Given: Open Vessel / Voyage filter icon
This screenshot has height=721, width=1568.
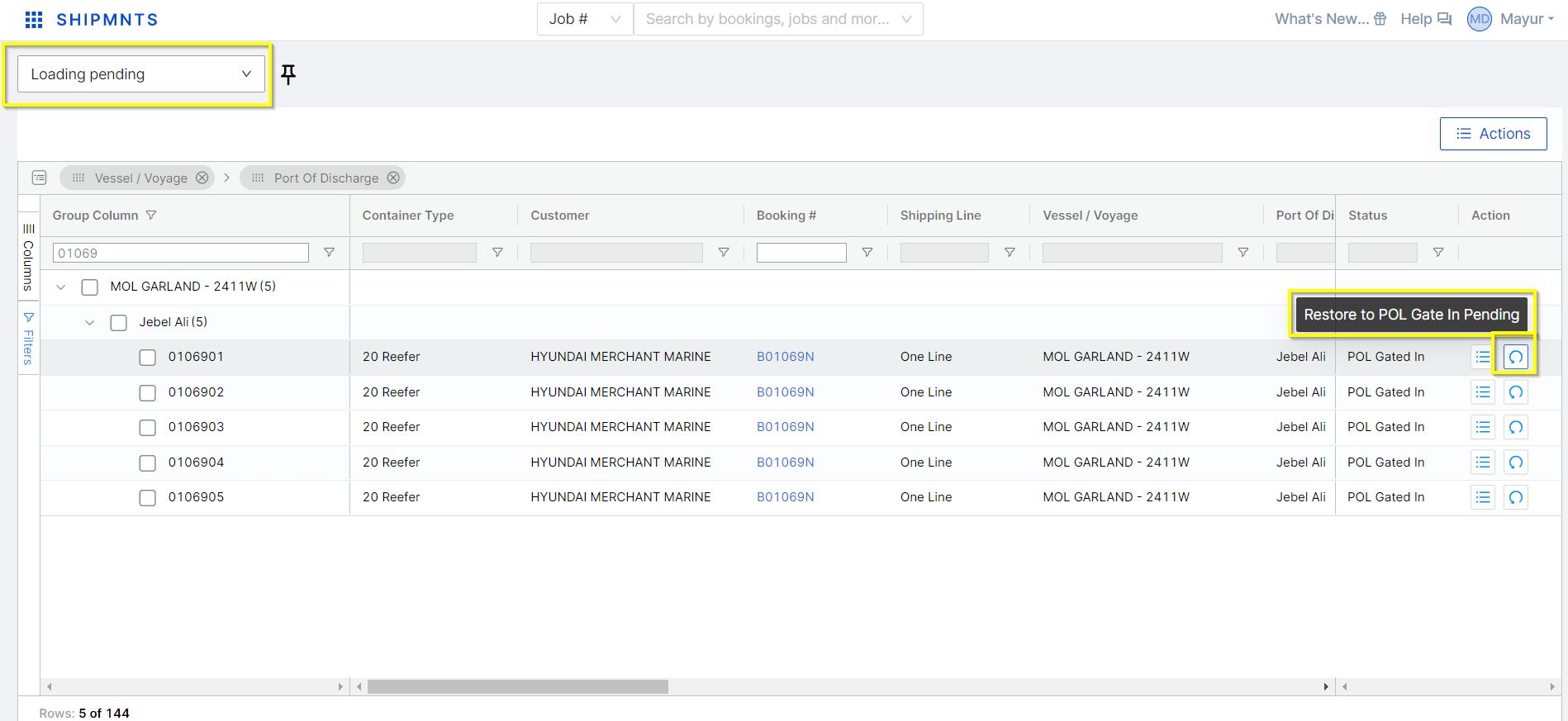Looking at the screenshot, I should pos(1243,253).
